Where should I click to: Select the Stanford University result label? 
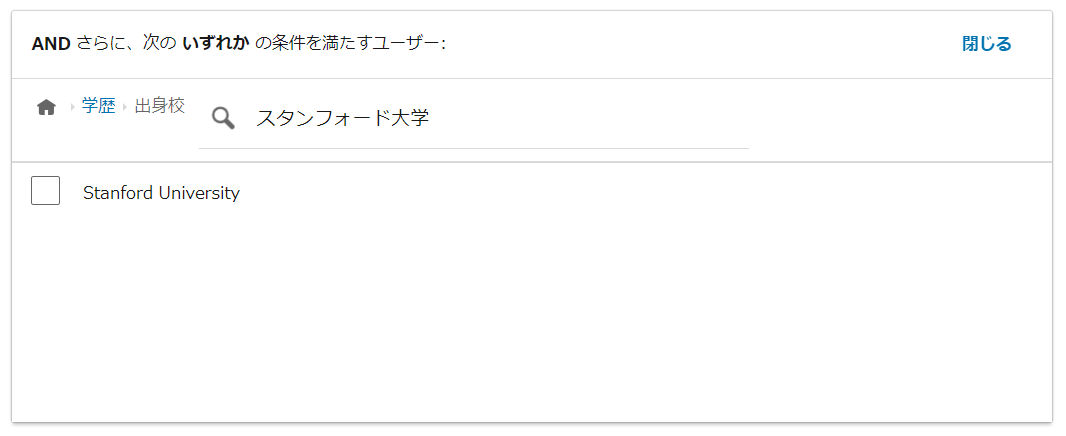point(161,193)
